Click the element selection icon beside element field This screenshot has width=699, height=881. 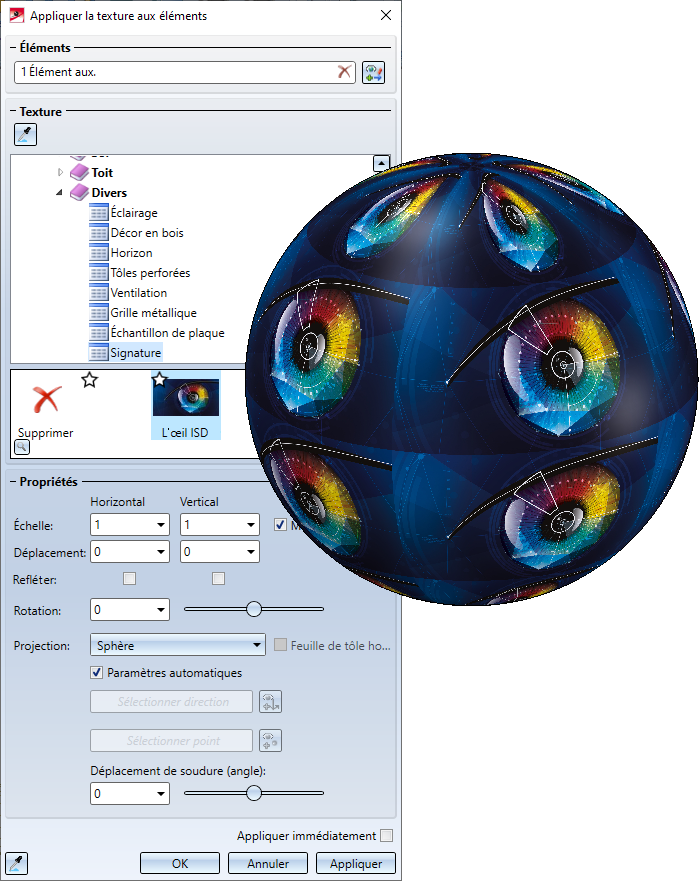pos(374,72)
